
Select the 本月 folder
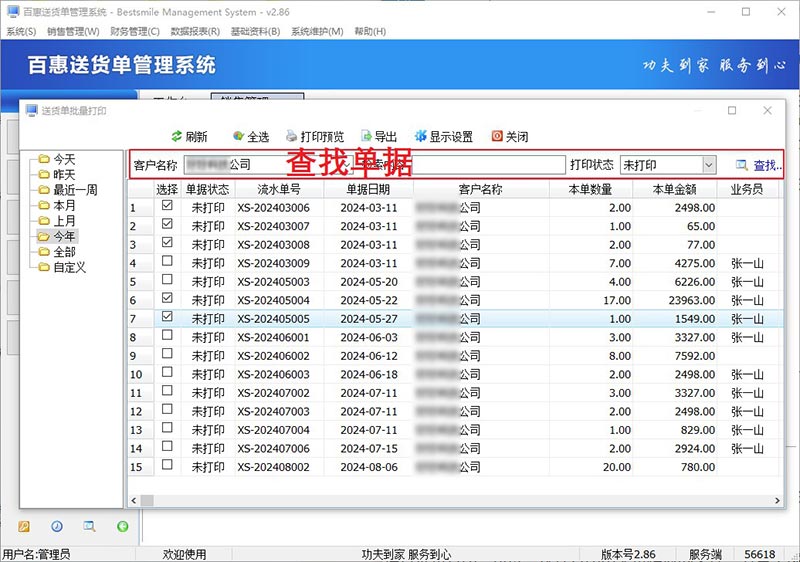57,205
